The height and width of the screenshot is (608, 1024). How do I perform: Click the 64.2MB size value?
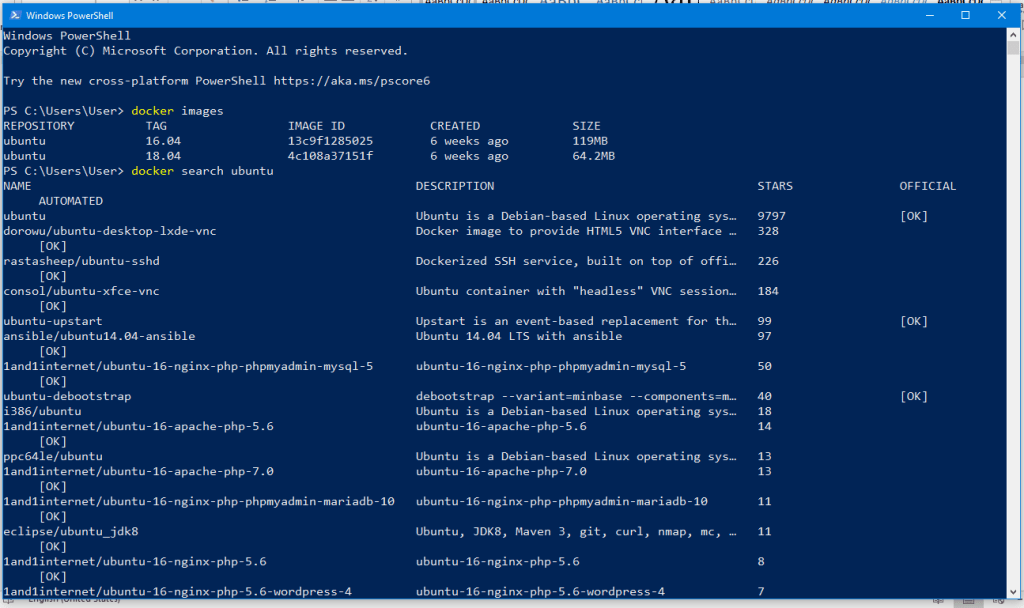[593, 156]
